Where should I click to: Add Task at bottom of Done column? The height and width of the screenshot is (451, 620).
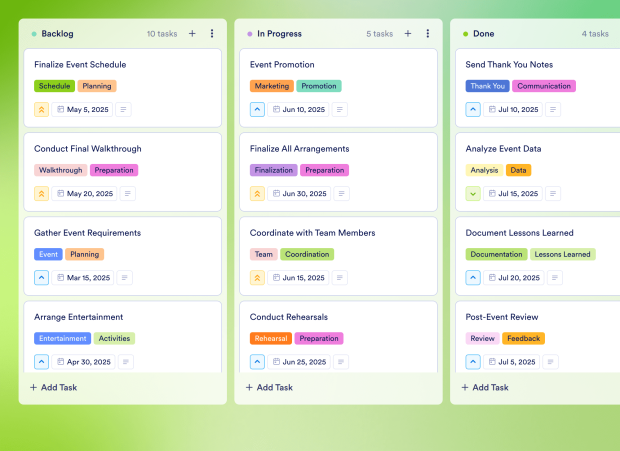(x=485, y=387)
